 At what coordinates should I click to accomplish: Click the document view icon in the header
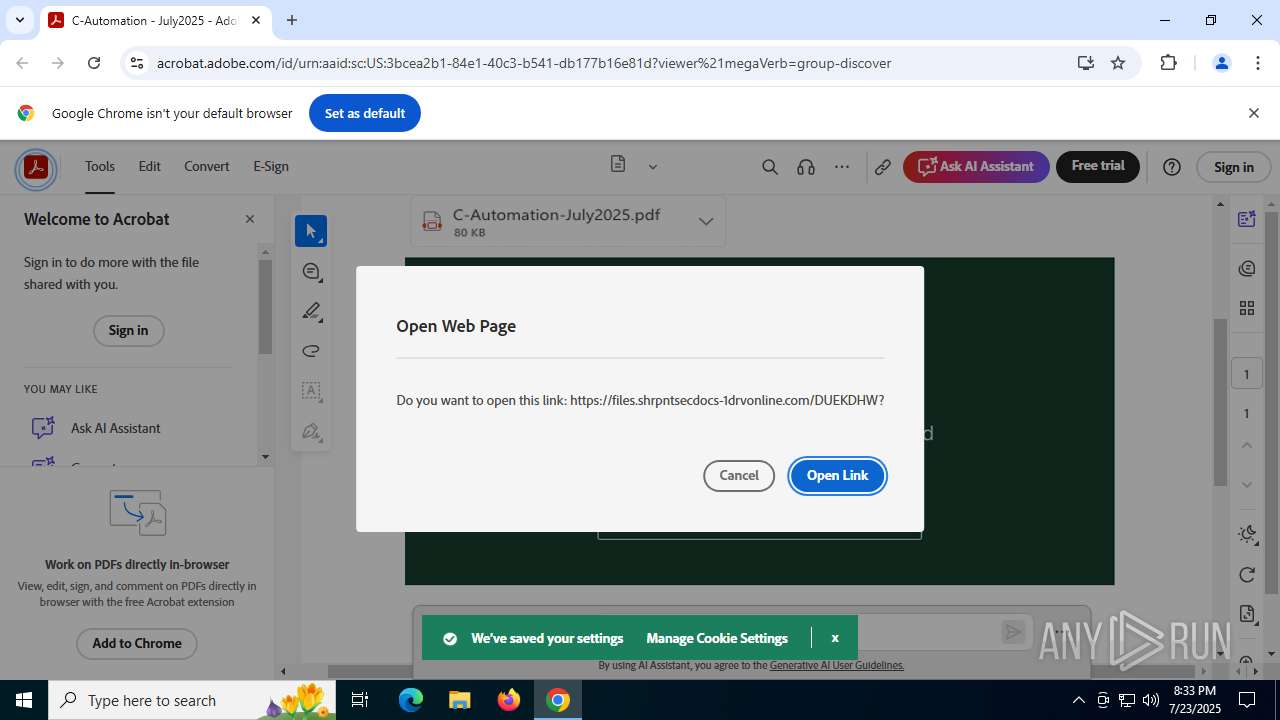[x=618, y=165]
